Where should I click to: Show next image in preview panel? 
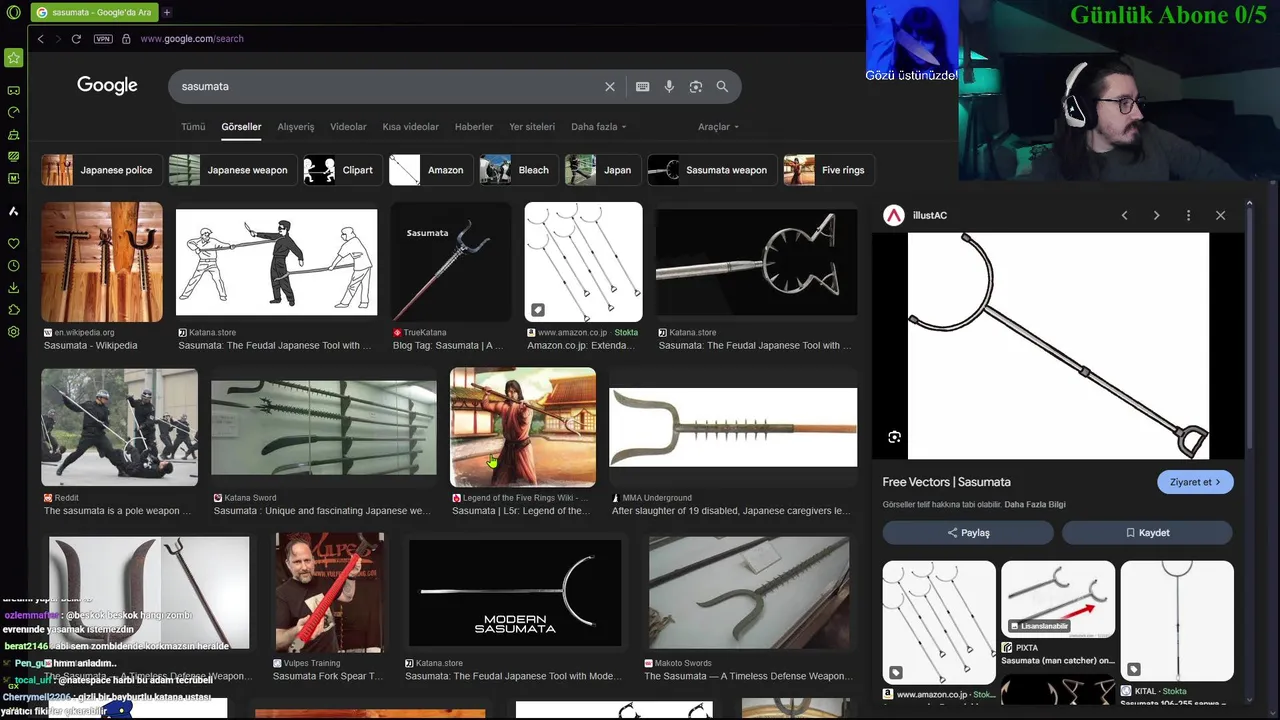tap(1156, 215)
